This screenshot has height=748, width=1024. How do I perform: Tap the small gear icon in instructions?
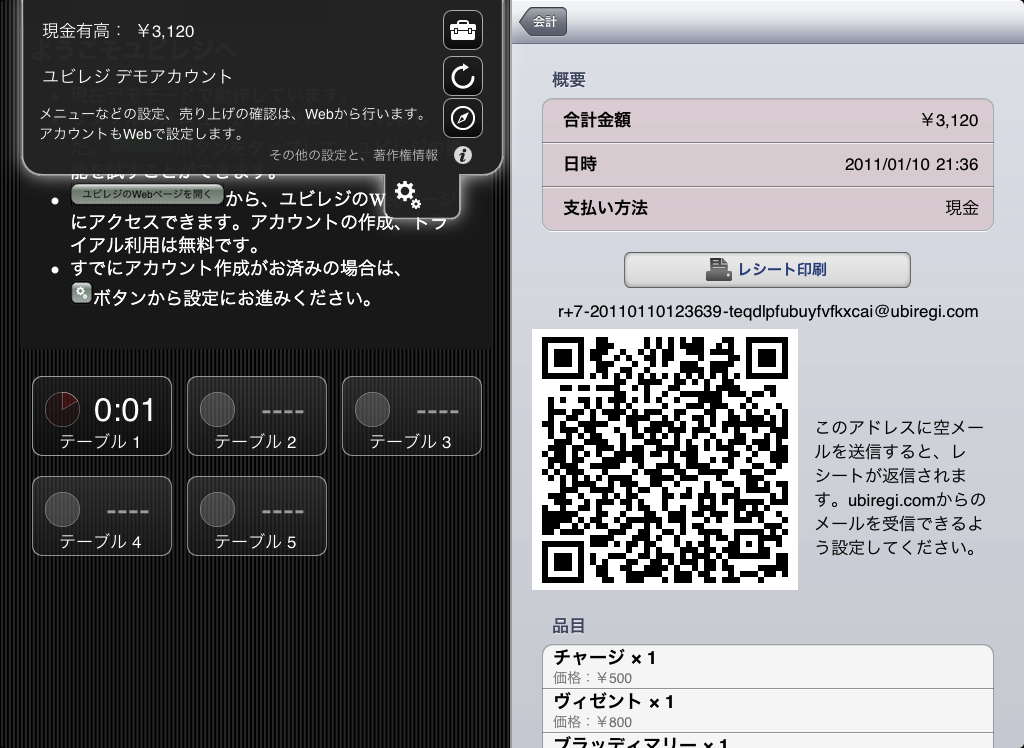coord(81,293)
